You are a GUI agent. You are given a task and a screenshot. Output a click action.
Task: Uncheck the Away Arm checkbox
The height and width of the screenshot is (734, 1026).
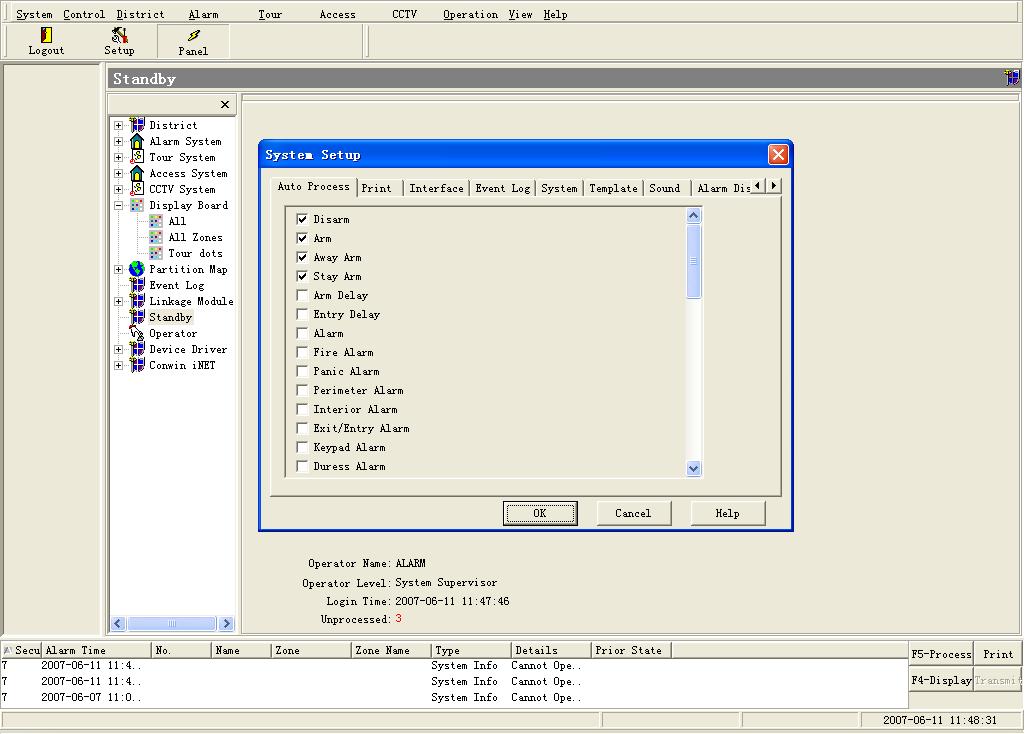[x=302, y=257]
